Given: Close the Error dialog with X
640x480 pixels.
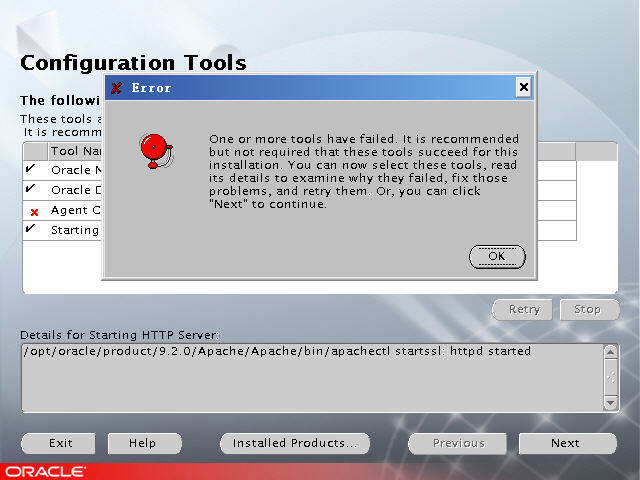Looking at the screenshot, I should coord(524,87).
